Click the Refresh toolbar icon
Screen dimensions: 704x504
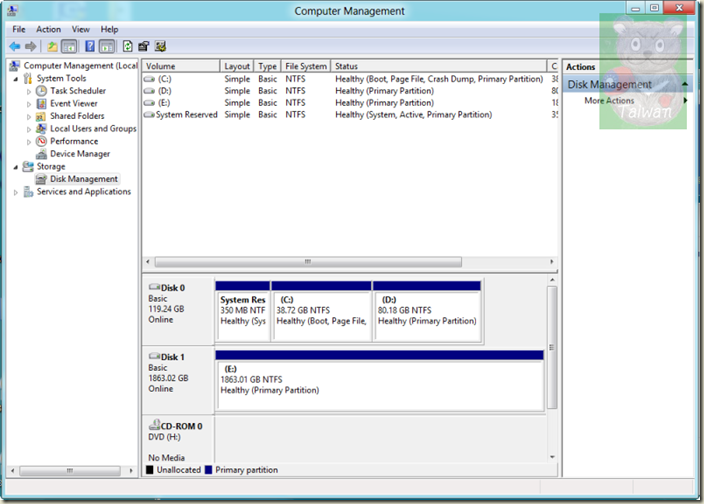point(127,46)
